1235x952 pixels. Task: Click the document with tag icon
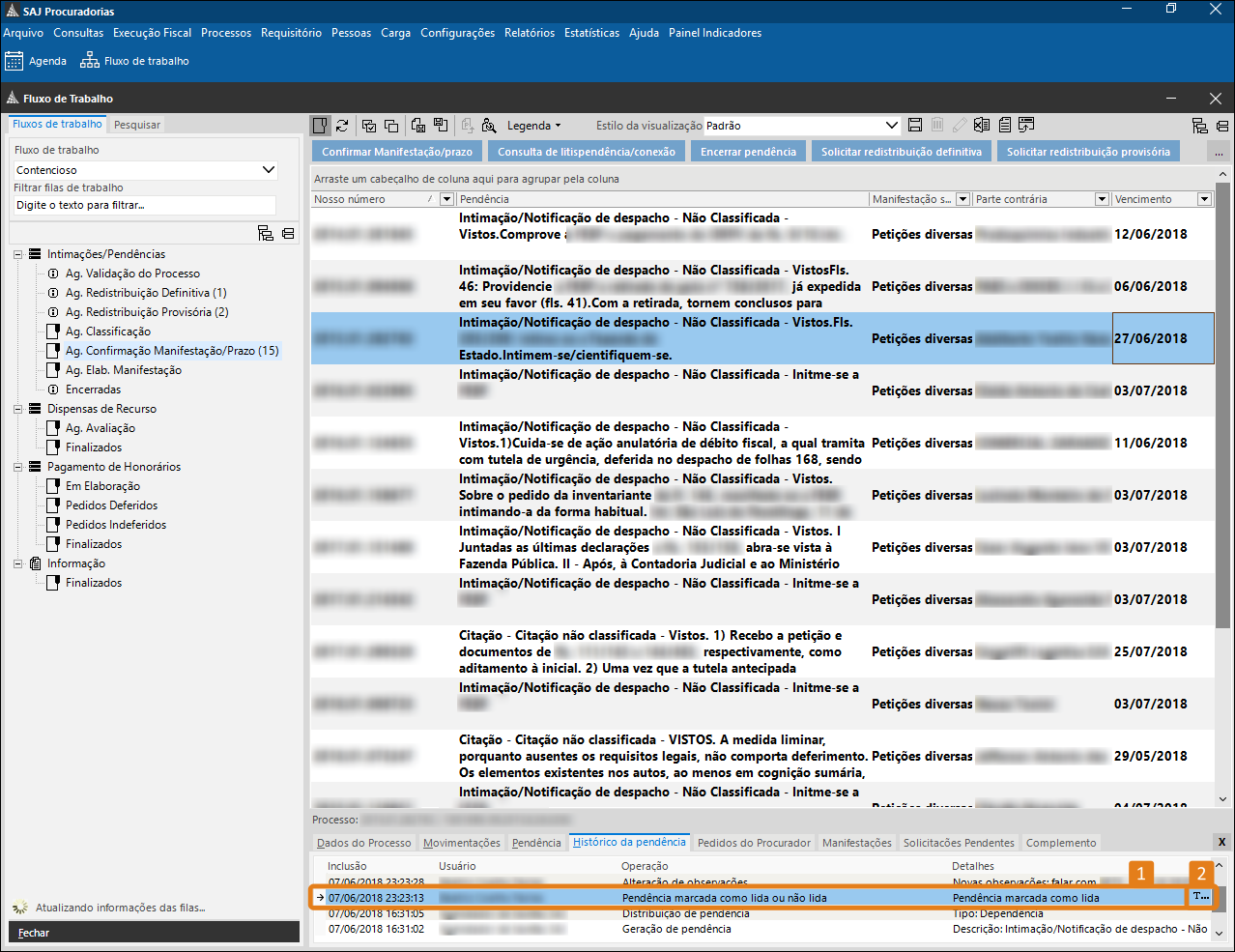441,126
